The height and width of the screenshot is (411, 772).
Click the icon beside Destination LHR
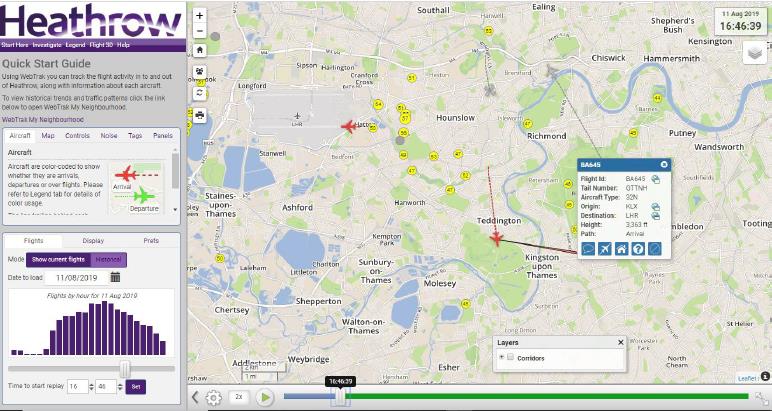655,216
